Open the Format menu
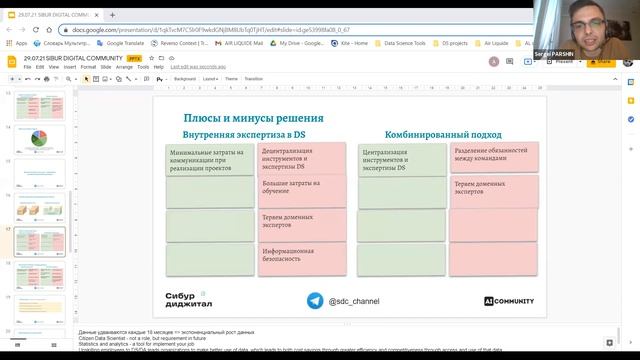 click(88, 67)
